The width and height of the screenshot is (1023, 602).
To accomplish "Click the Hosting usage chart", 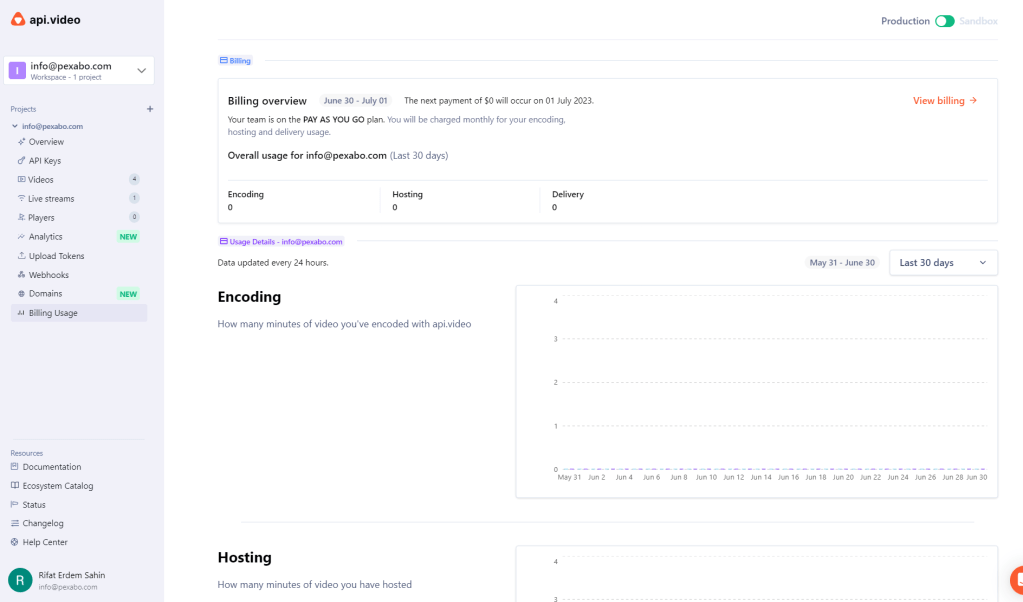I will [x=756, y=574].
